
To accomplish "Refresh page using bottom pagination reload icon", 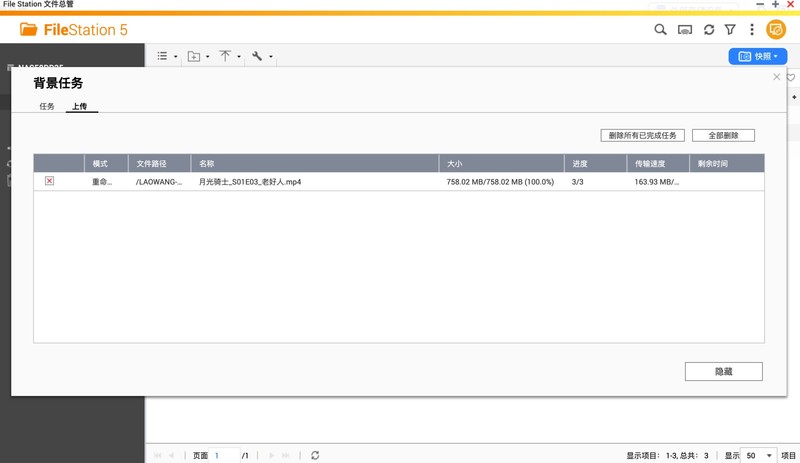I will coord(315,455).
